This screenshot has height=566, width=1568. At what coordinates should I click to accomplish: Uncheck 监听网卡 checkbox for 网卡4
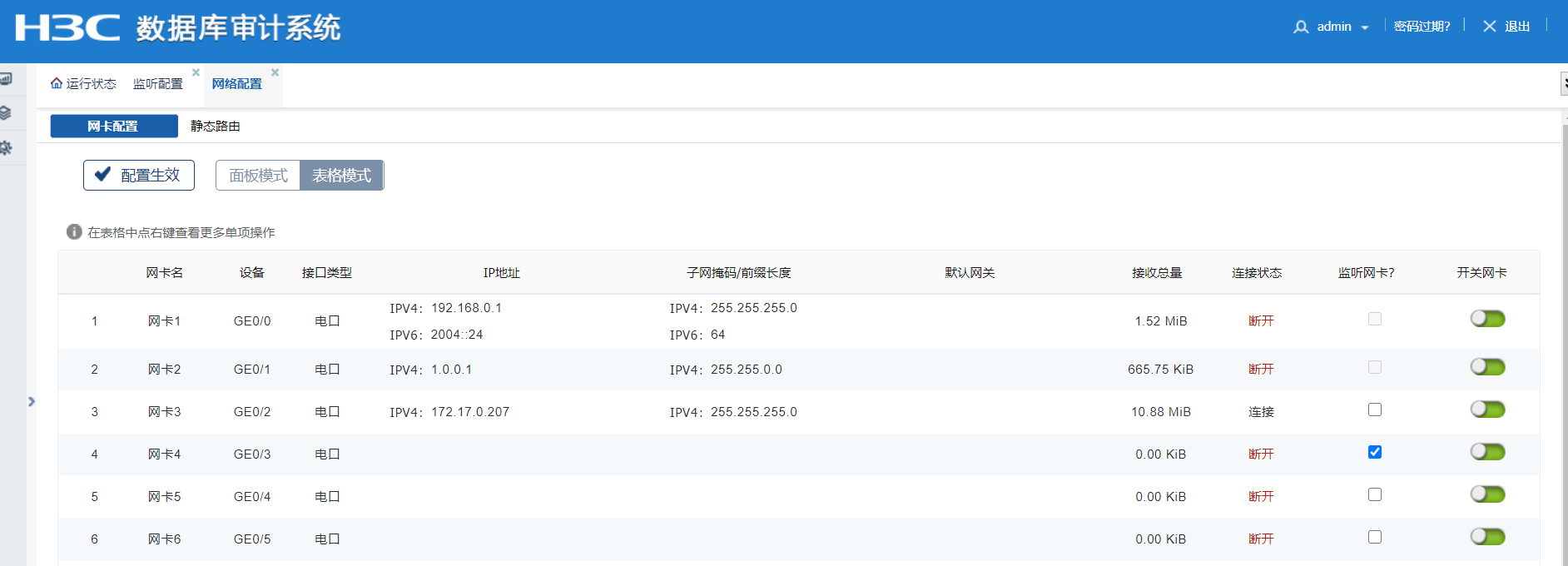1375,452
